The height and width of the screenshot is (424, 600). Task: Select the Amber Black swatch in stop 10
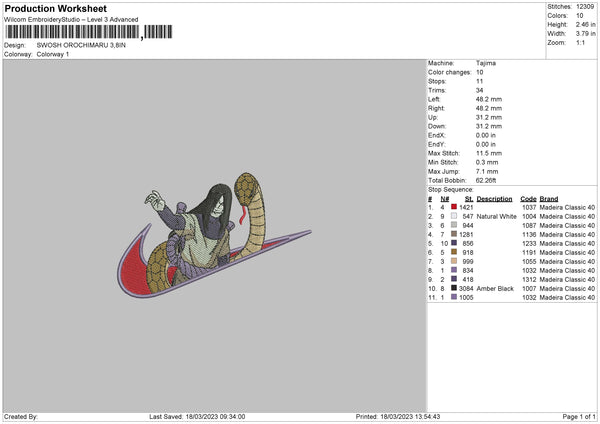click(454, 288)
